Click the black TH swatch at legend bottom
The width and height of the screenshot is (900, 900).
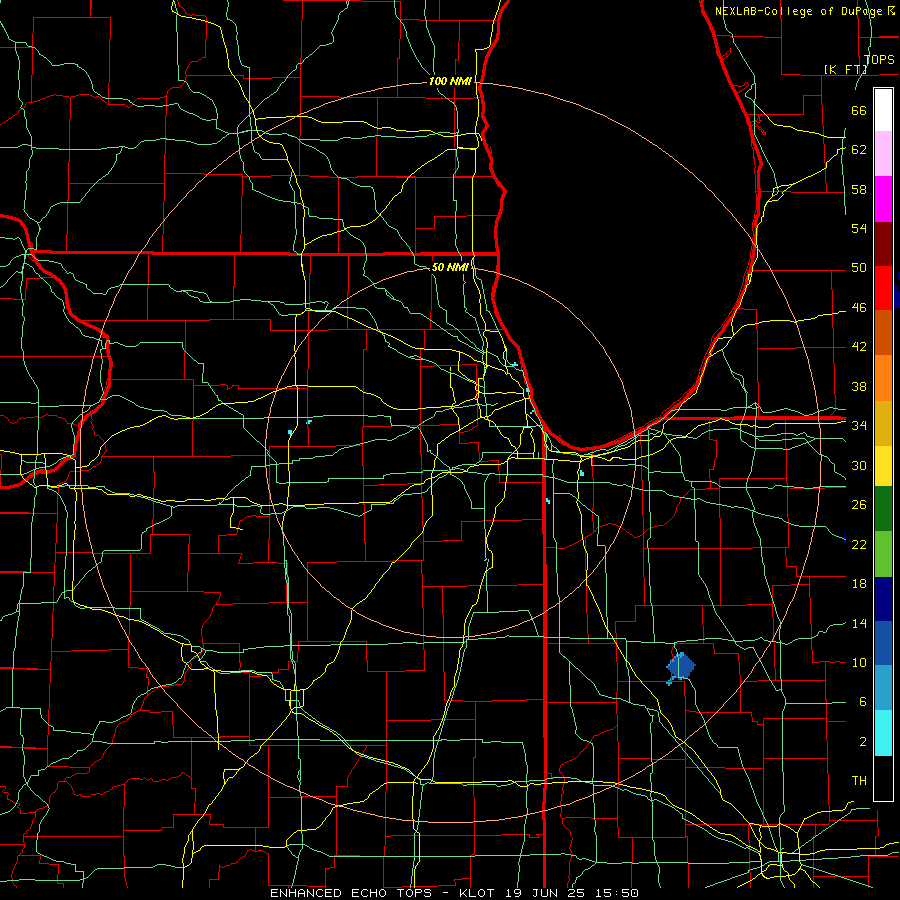coord(883,778)
